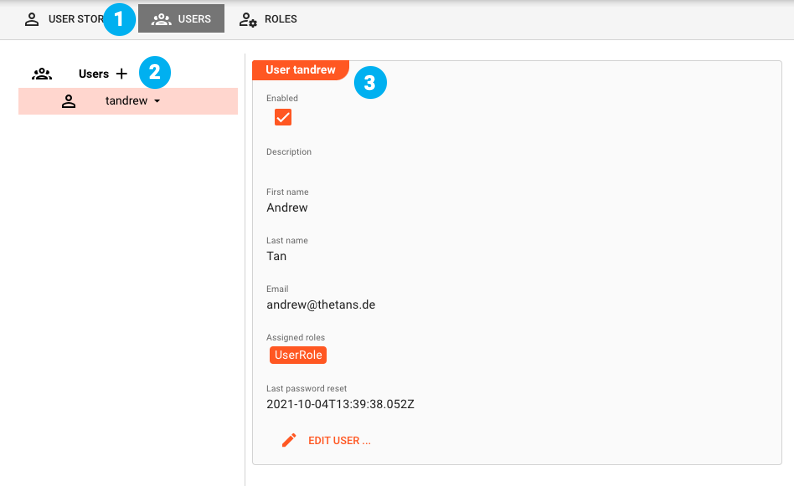Screen dimensions: 794x486
Task: Click the UserRole assigned role chip
Action: pos(298,355)
